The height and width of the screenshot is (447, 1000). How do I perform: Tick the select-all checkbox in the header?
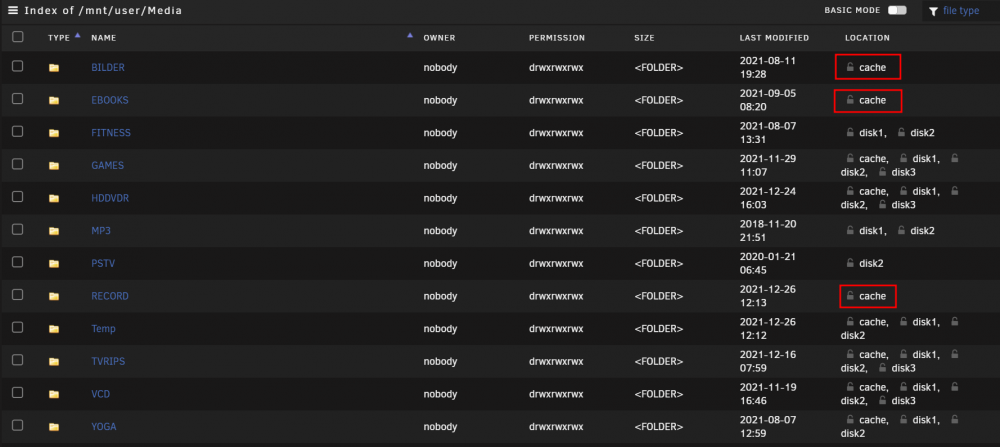18,37
